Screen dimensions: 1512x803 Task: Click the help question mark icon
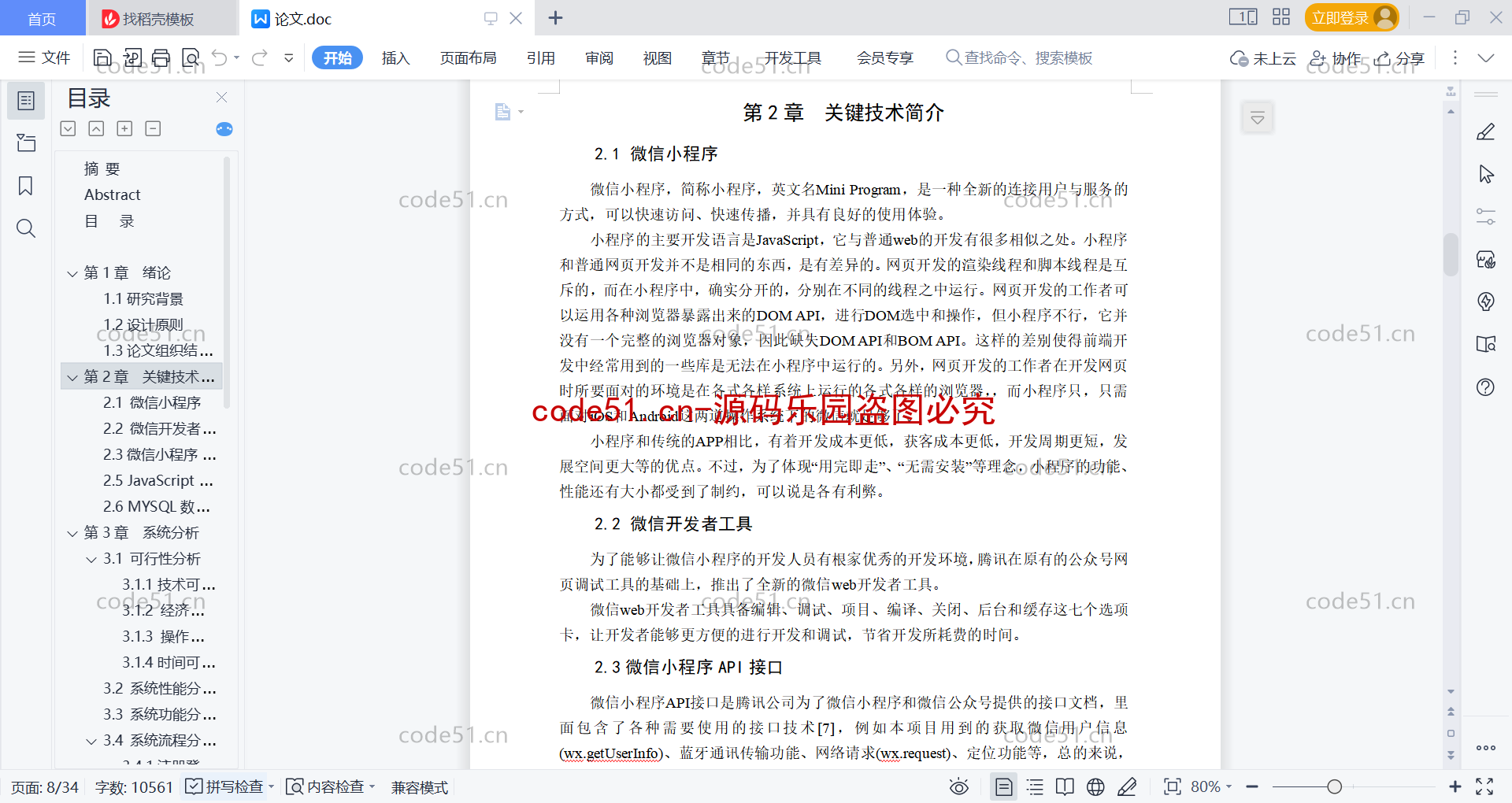coord(1486,387)
